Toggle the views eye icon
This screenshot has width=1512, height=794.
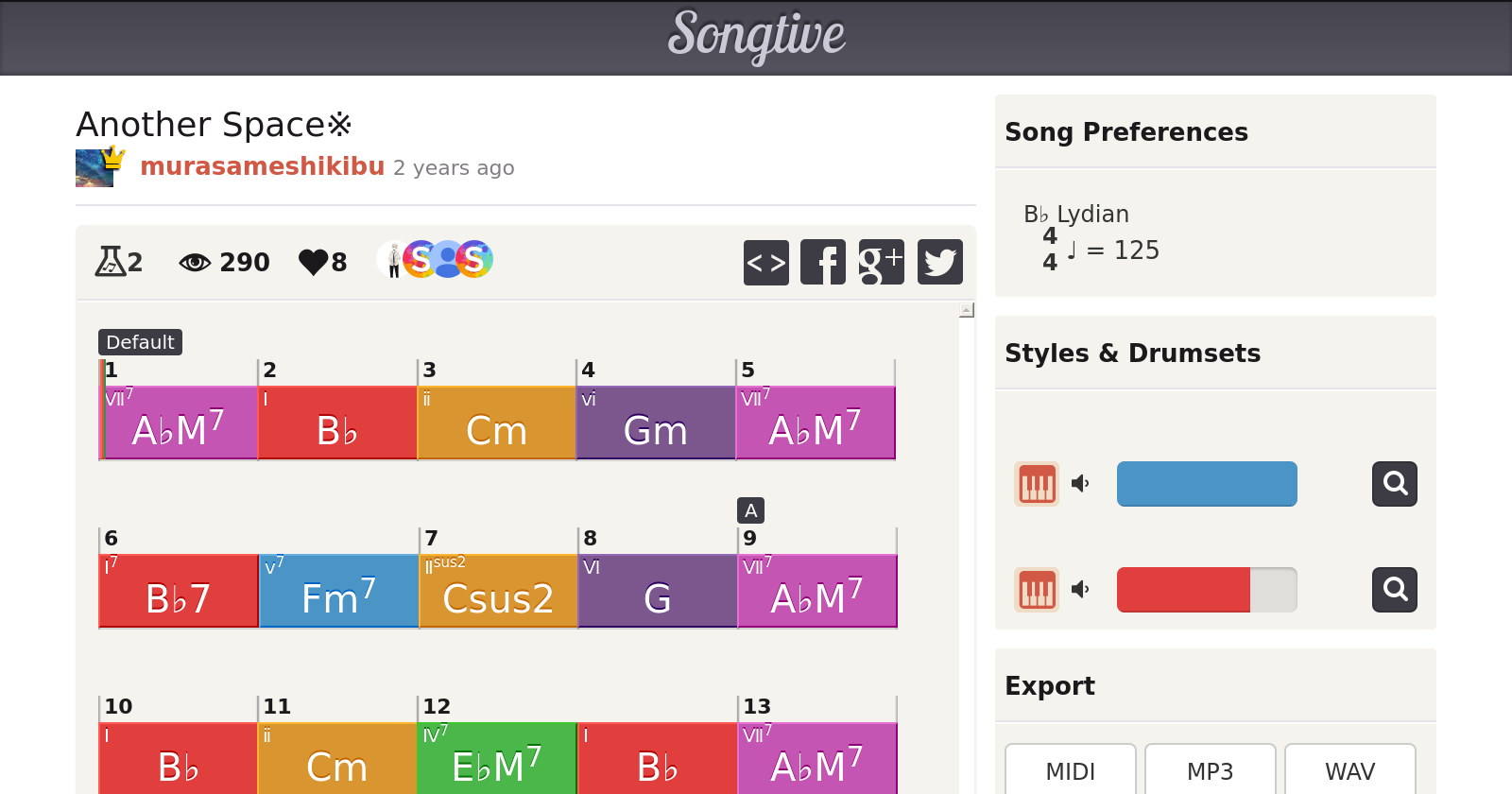click(x=195, y=262)
